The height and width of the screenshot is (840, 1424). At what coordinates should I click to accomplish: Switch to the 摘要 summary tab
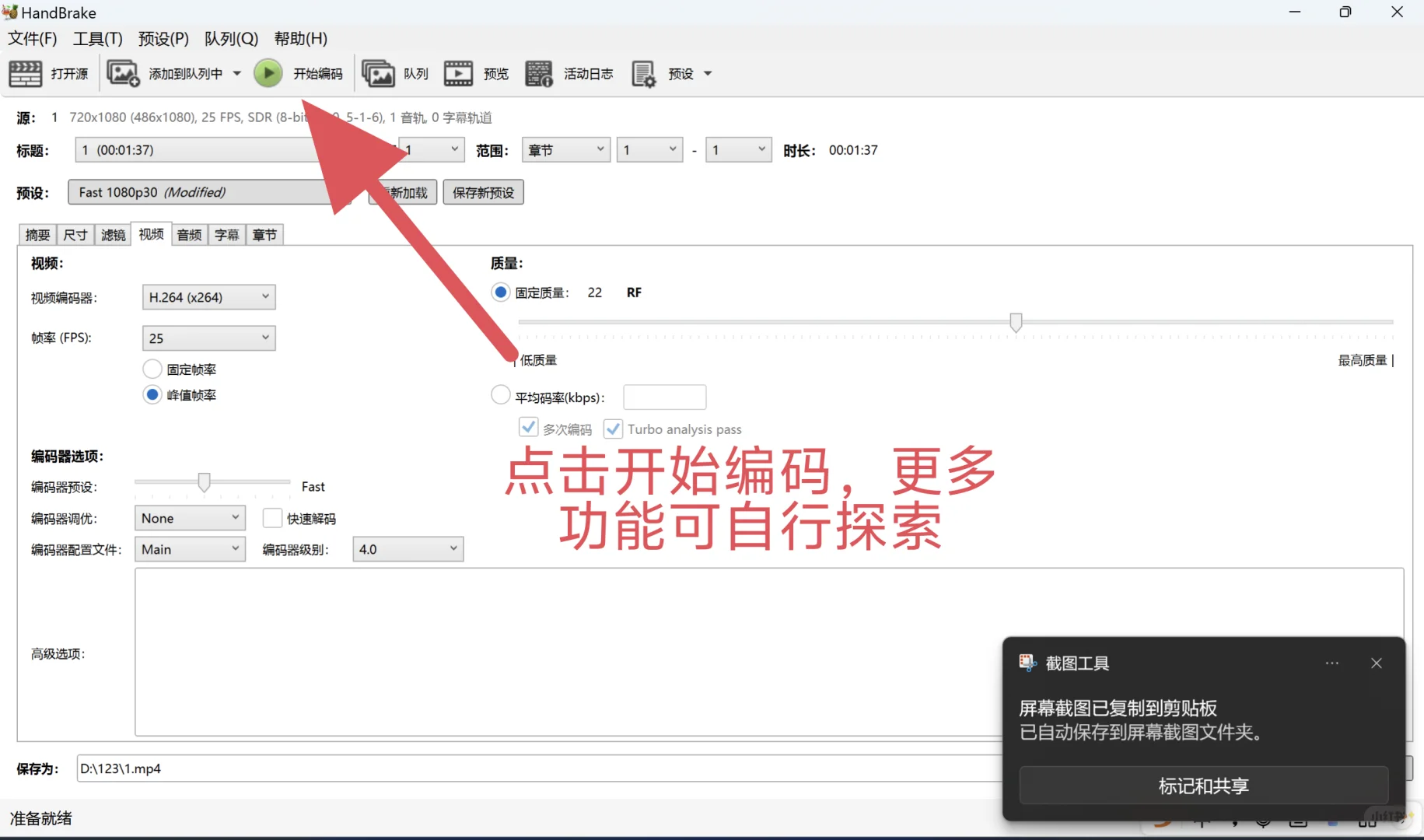37,235
